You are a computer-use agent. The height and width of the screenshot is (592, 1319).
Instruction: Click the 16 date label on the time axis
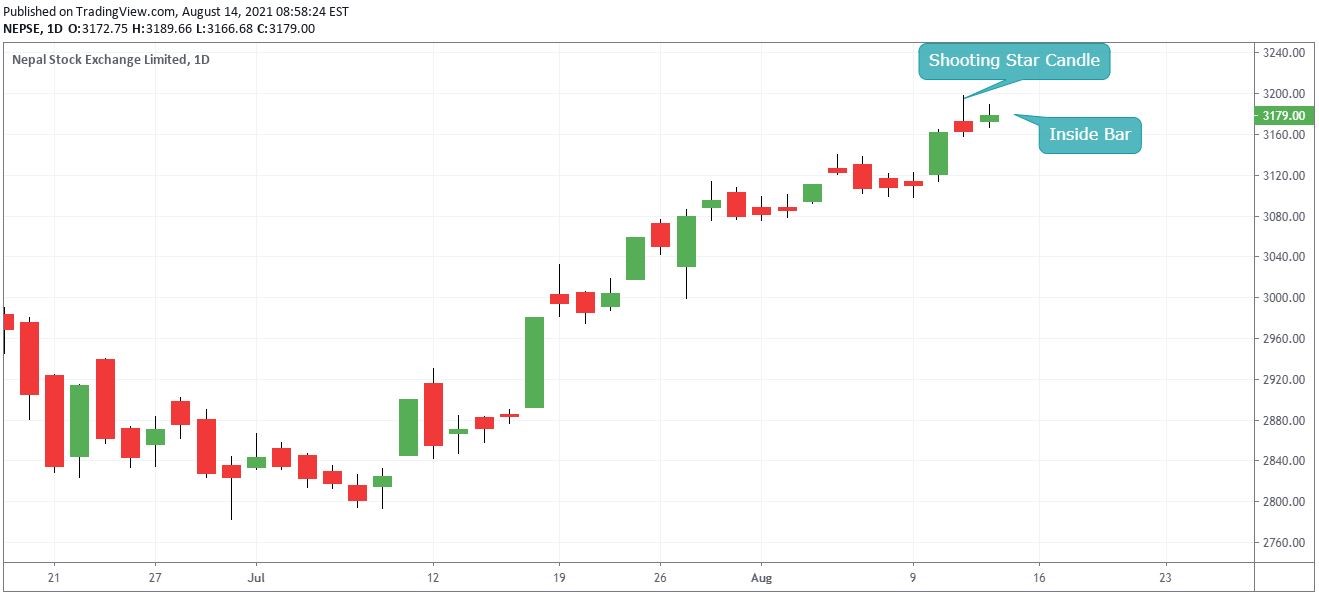(x=1039, y=578)
